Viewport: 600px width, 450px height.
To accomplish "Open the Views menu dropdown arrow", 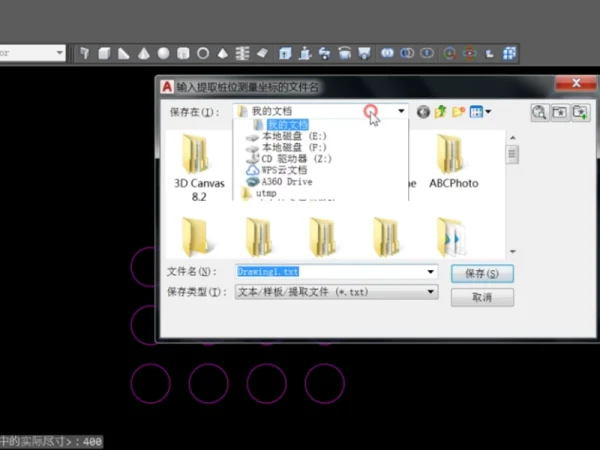I will click(x=488, y=112).
